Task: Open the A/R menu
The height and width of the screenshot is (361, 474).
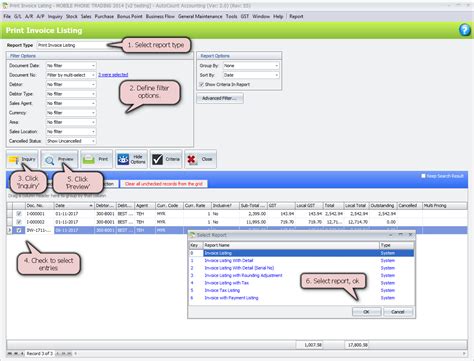Action: tap(29, 16)
